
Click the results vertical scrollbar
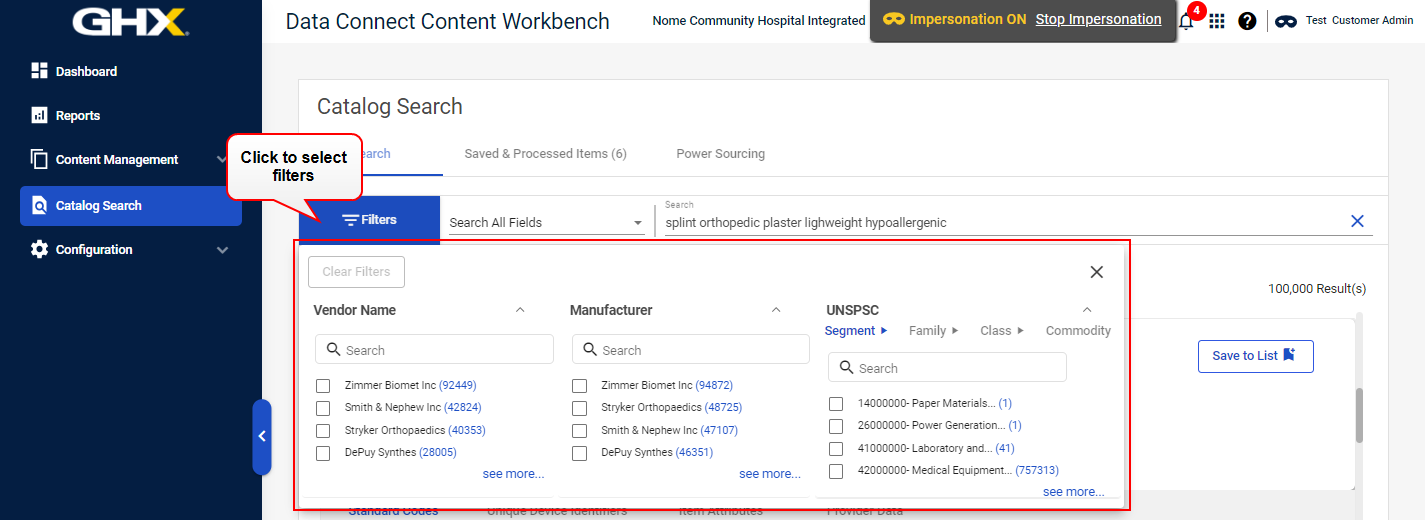click(x=1359, y=415)
